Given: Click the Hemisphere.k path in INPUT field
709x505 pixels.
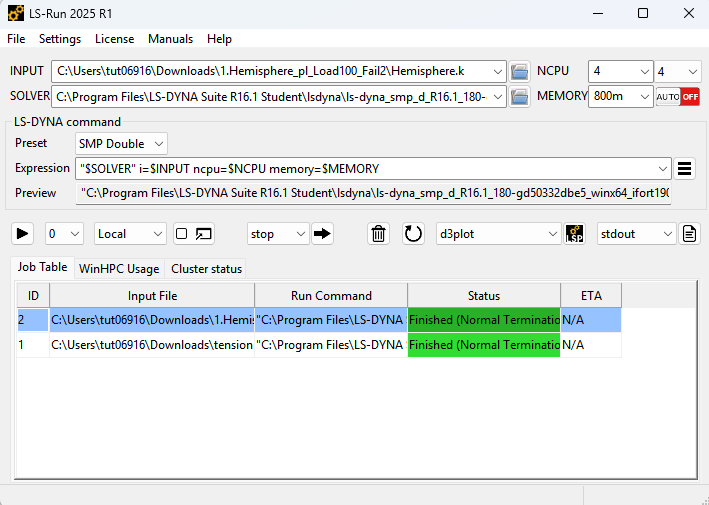Looking at the screenshot, I should coord(260,71).
